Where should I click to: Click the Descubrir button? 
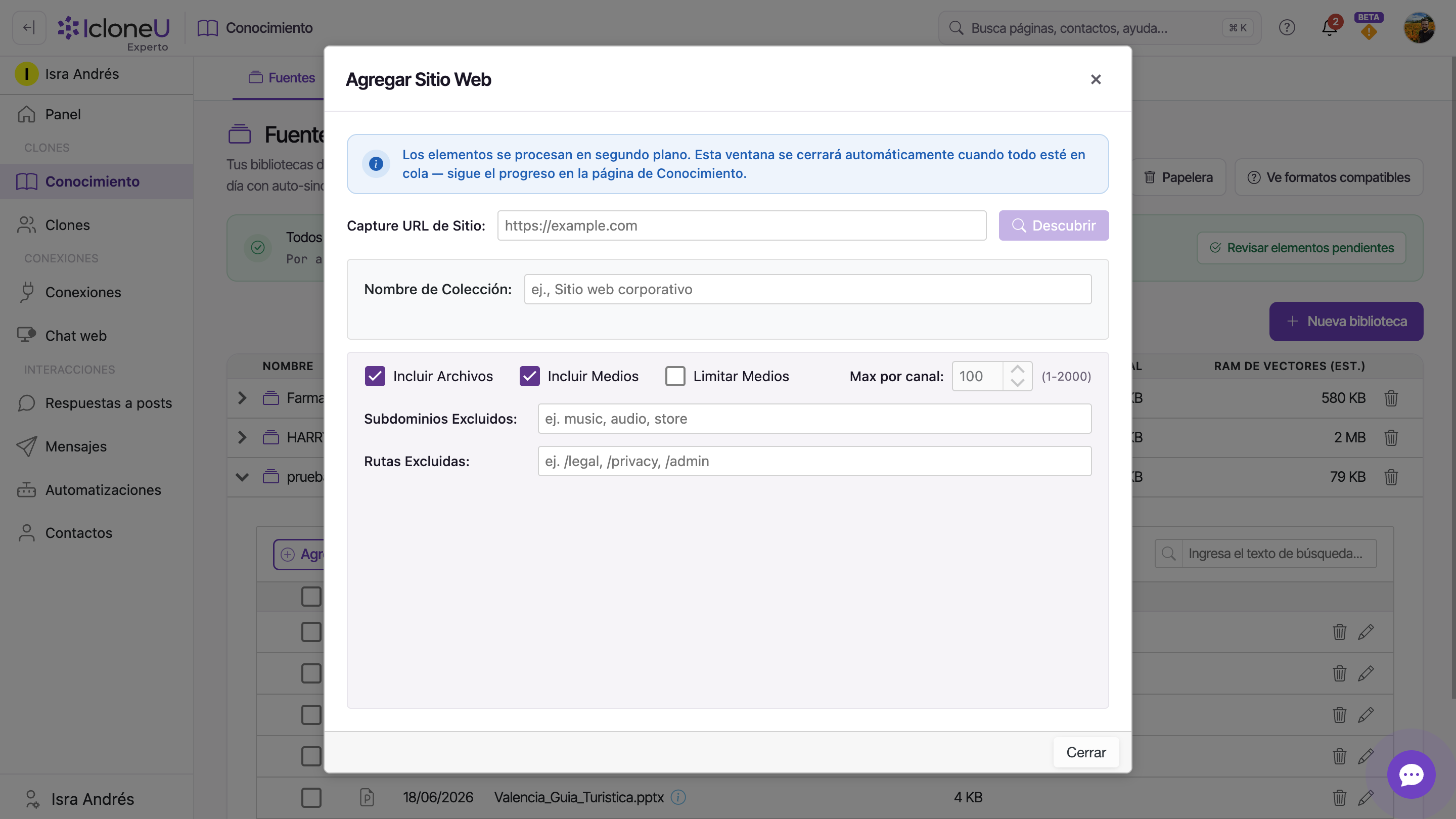[1054, 225]
